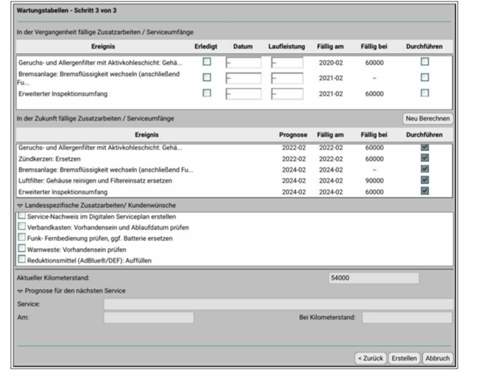This screenshot has height=376, width=500.
Task: Click the Prognose column header
Action: [293, 135]
